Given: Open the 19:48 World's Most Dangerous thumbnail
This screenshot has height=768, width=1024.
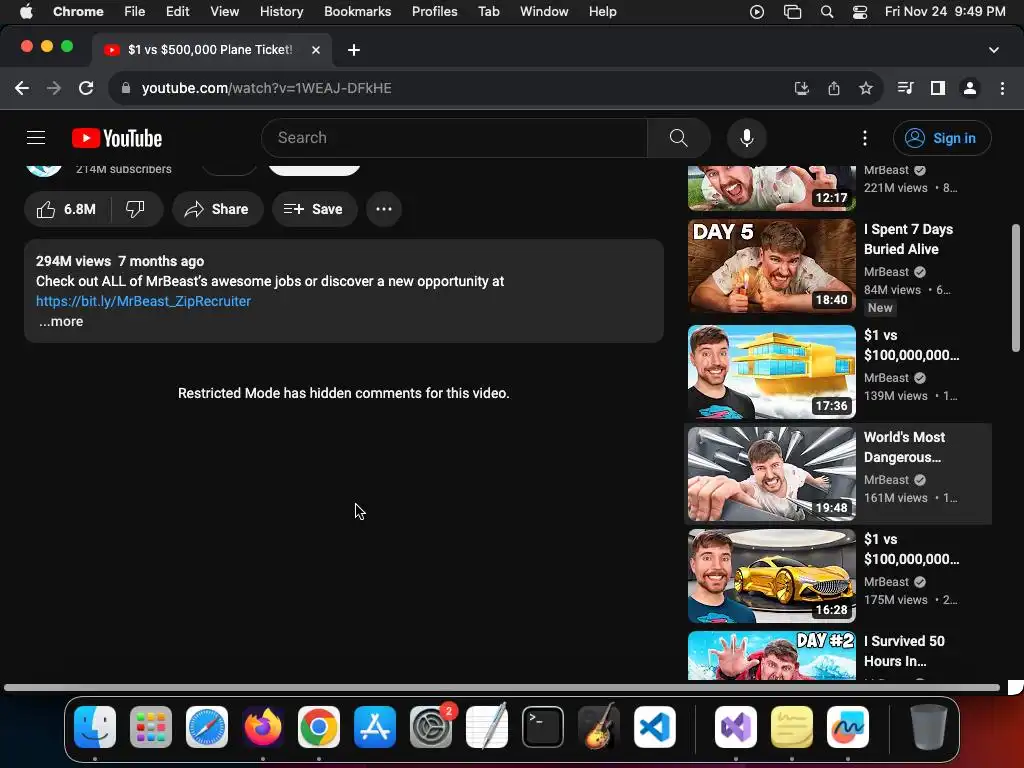Looking at the screenshot, I should pos(772,473).
